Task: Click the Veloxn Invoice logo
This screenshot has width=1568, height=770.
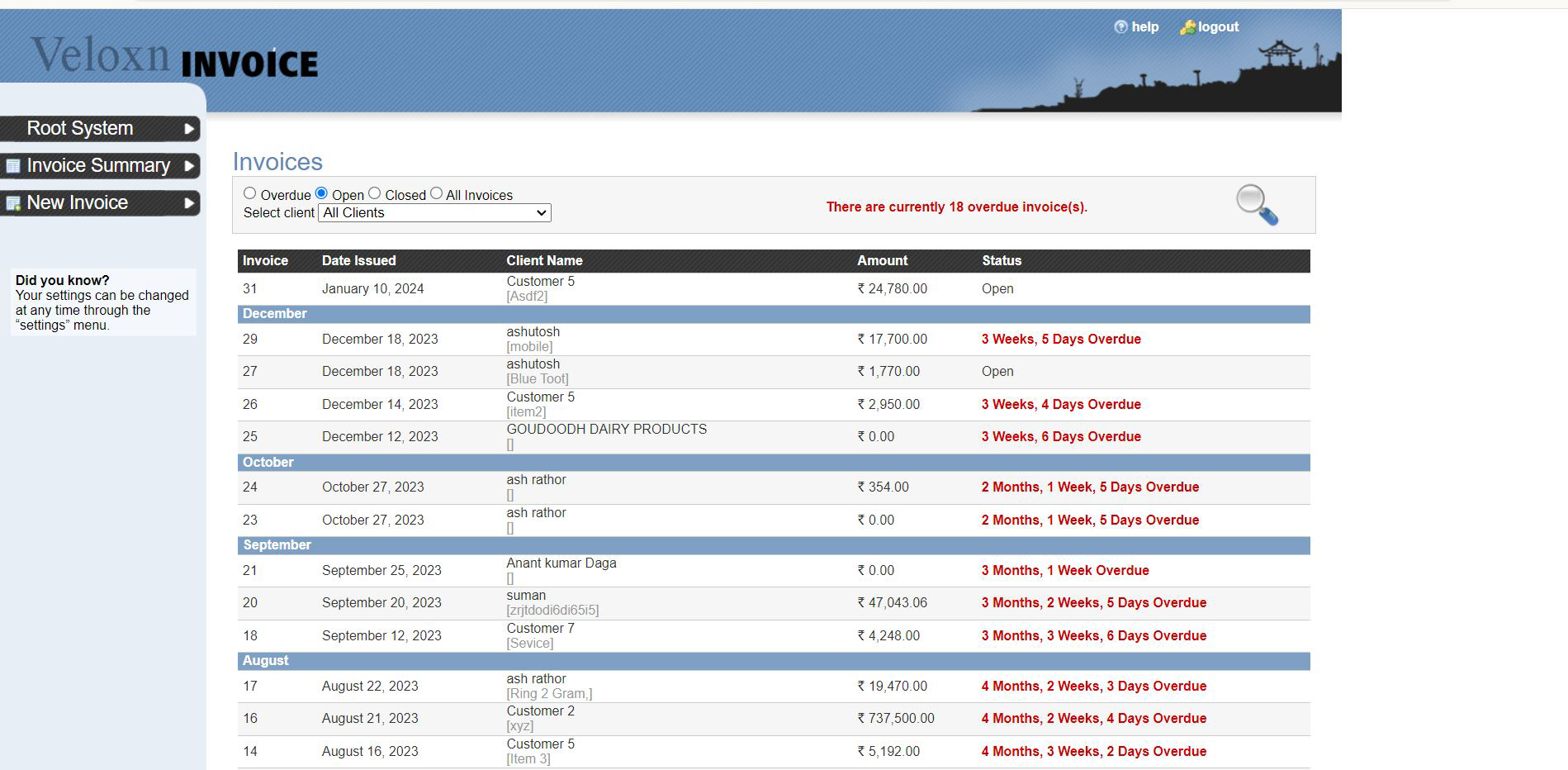Action: [174, 57]
